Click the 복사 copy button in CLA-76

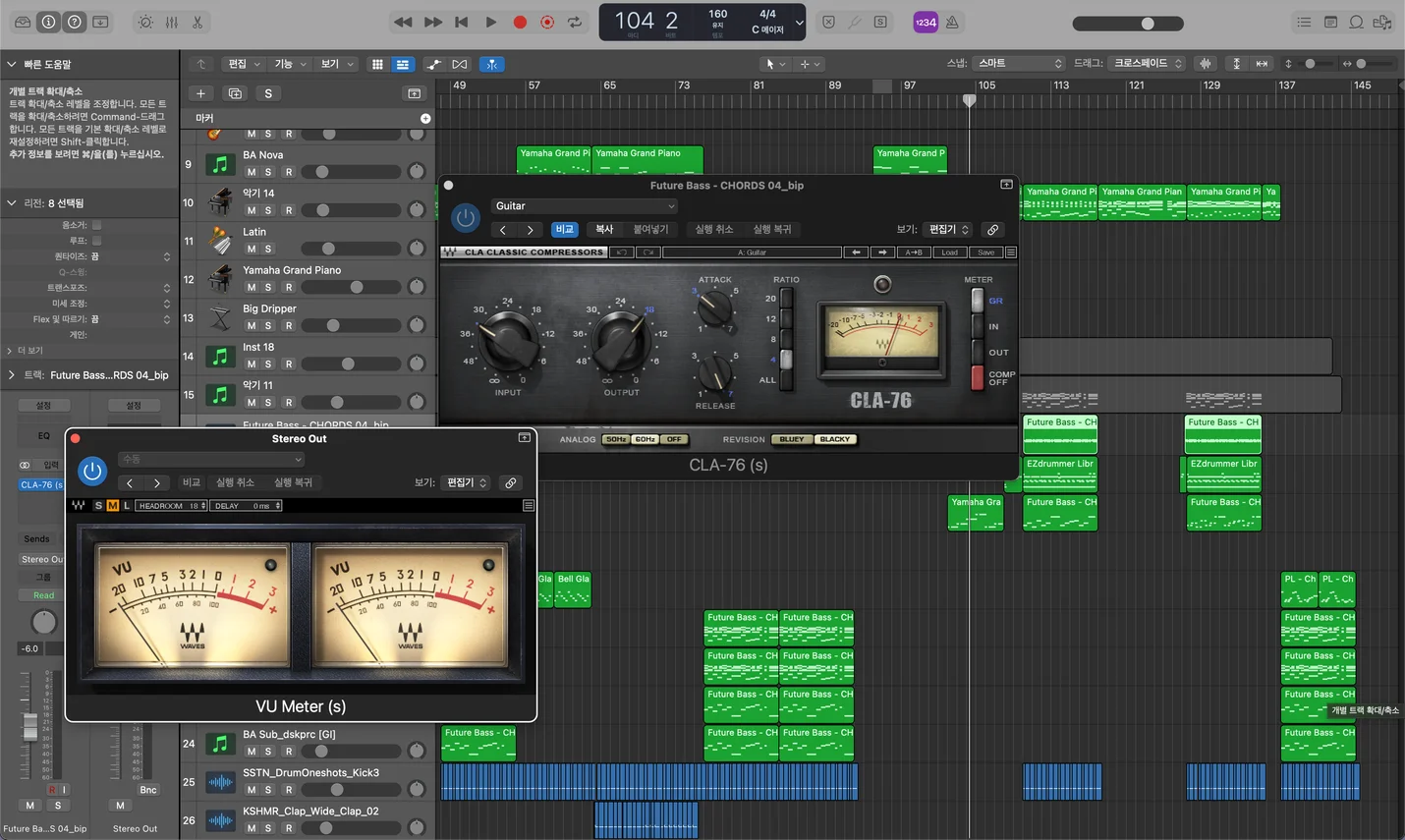[x=604, y=230]
